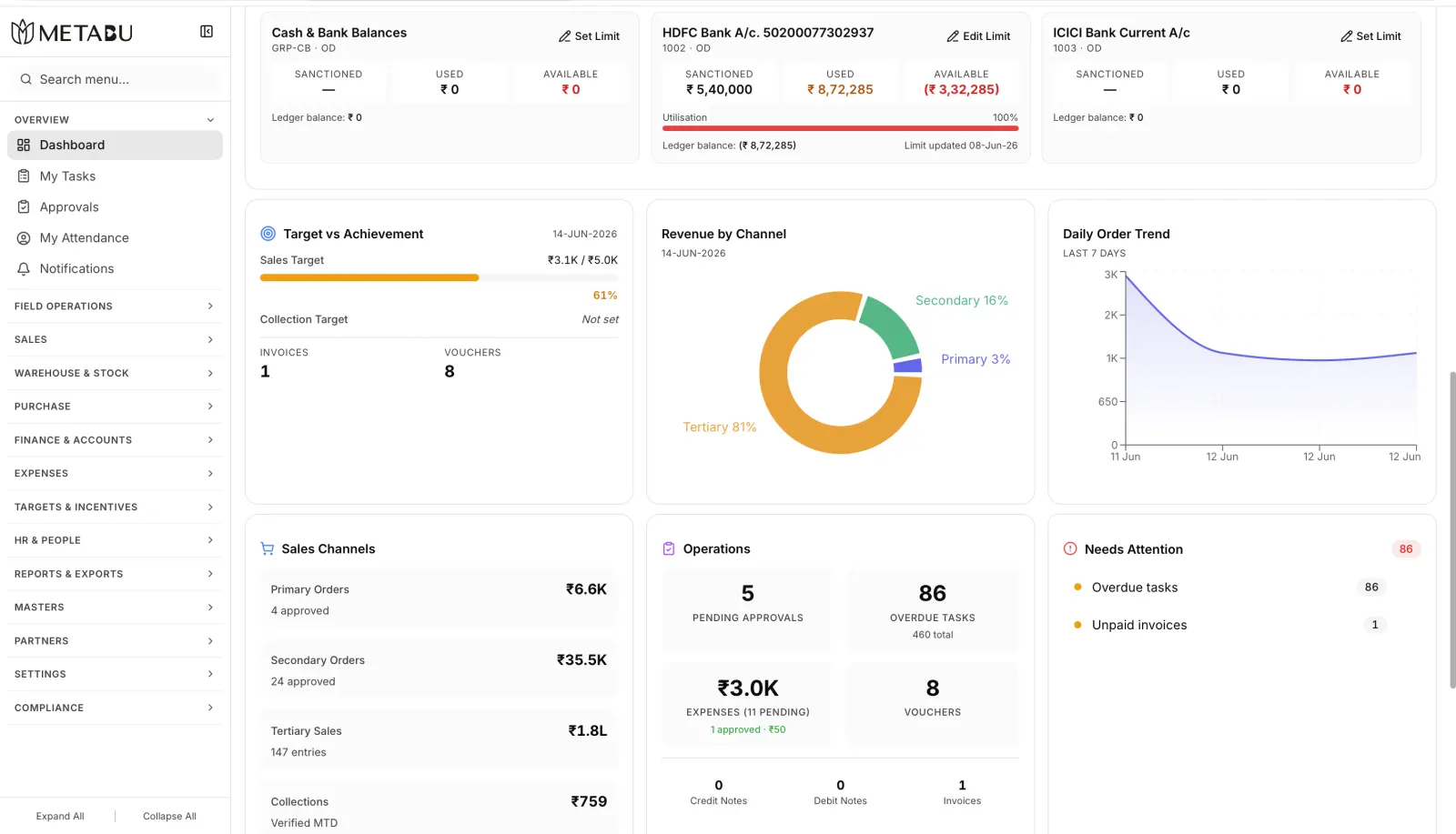This screenshot has height=834, width=1456.
Task: Click the Sales Channels cart icon
Action: (268, 549)
